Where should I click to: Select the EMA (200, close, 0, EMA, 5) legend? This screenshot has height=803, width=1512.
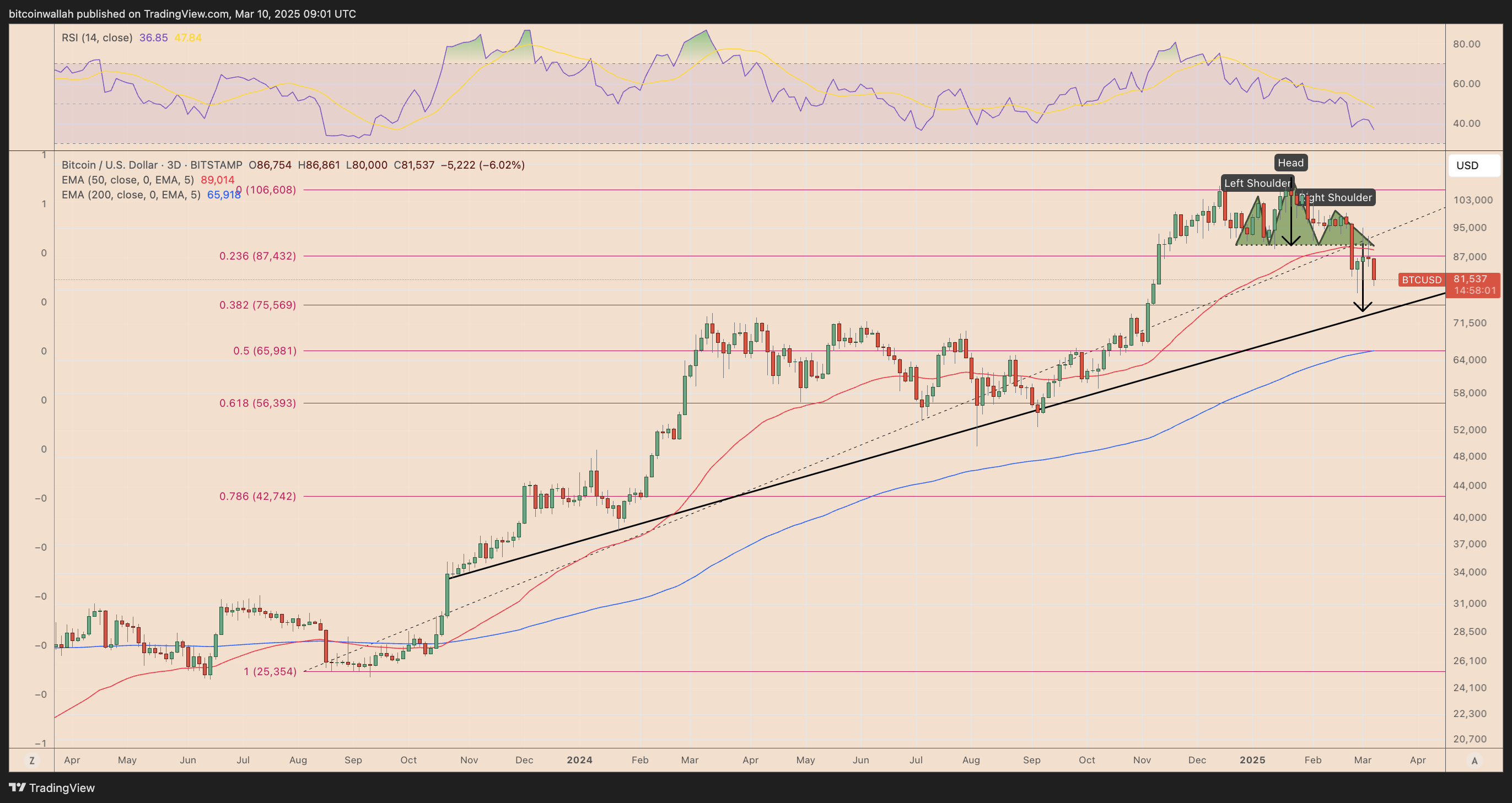click(x=131, y=195)
